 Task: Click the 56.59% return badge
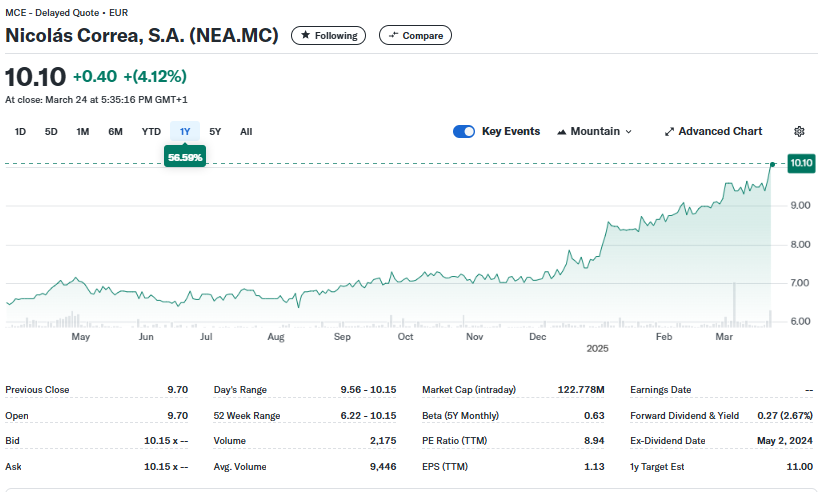(185, 157)
